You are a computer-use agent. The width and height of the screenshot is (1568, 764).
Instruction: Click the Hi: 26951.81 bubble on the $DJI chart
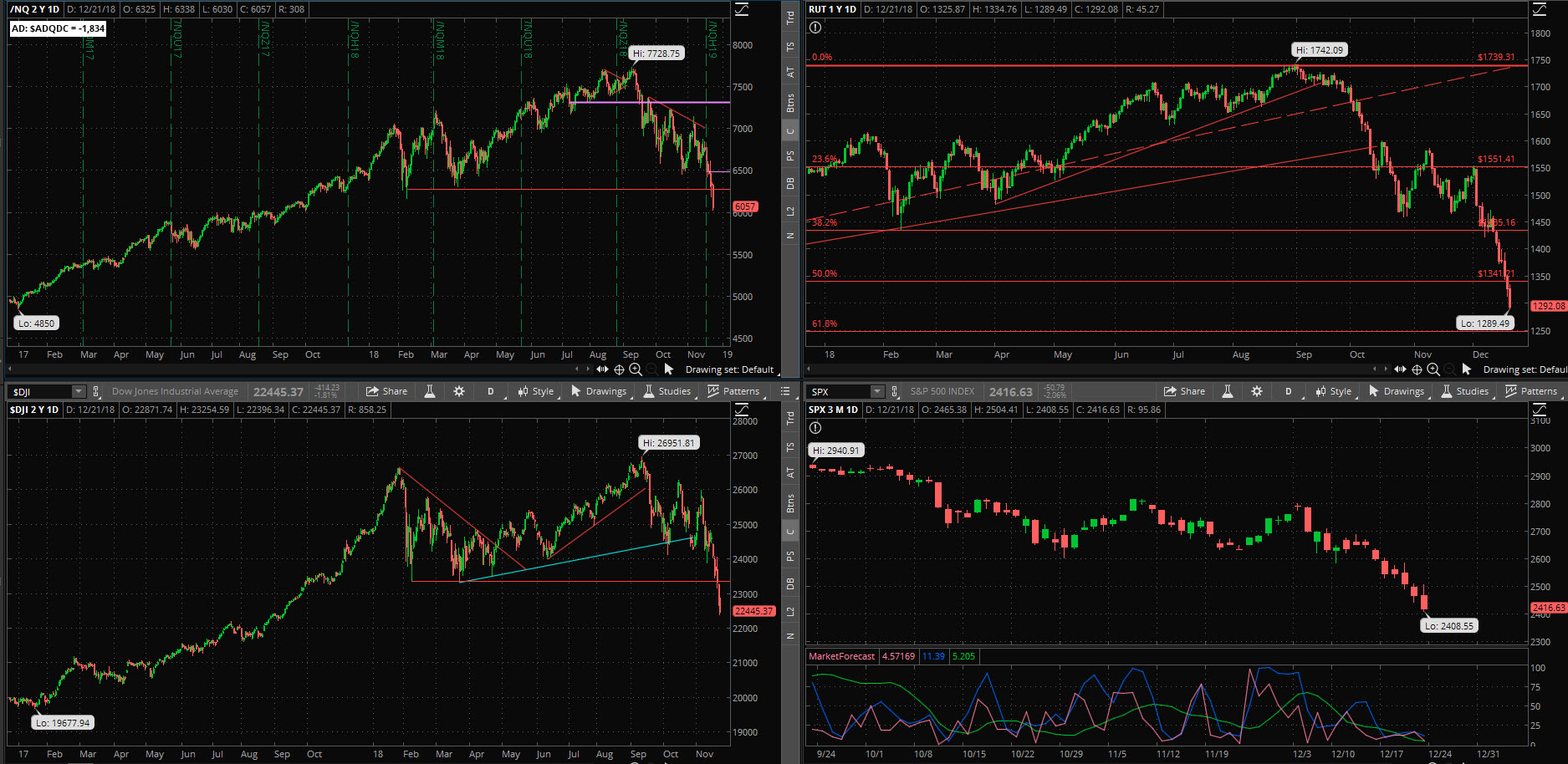point(669,443)
